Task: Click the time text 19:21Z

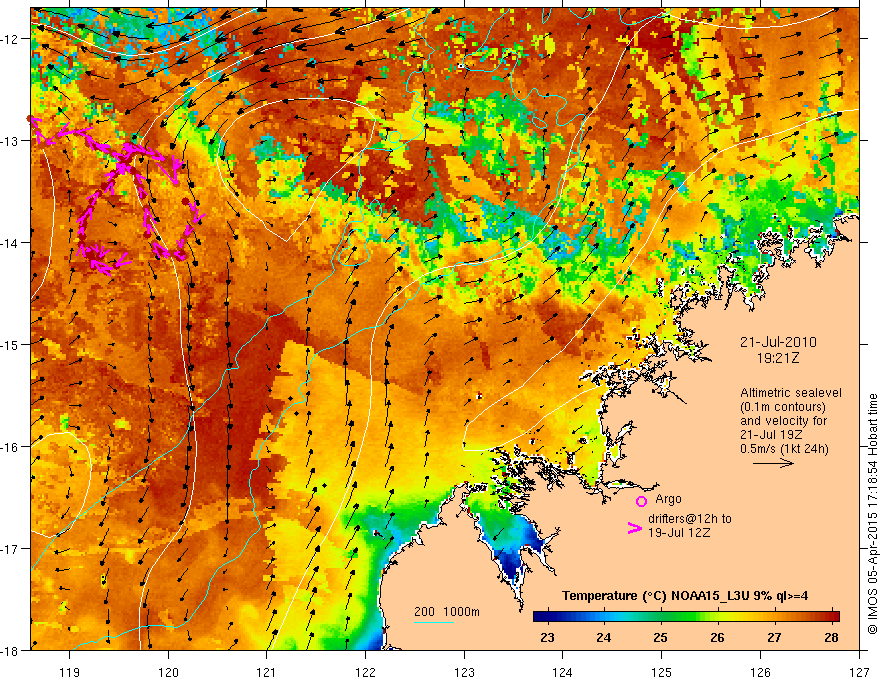Action: 778,358
